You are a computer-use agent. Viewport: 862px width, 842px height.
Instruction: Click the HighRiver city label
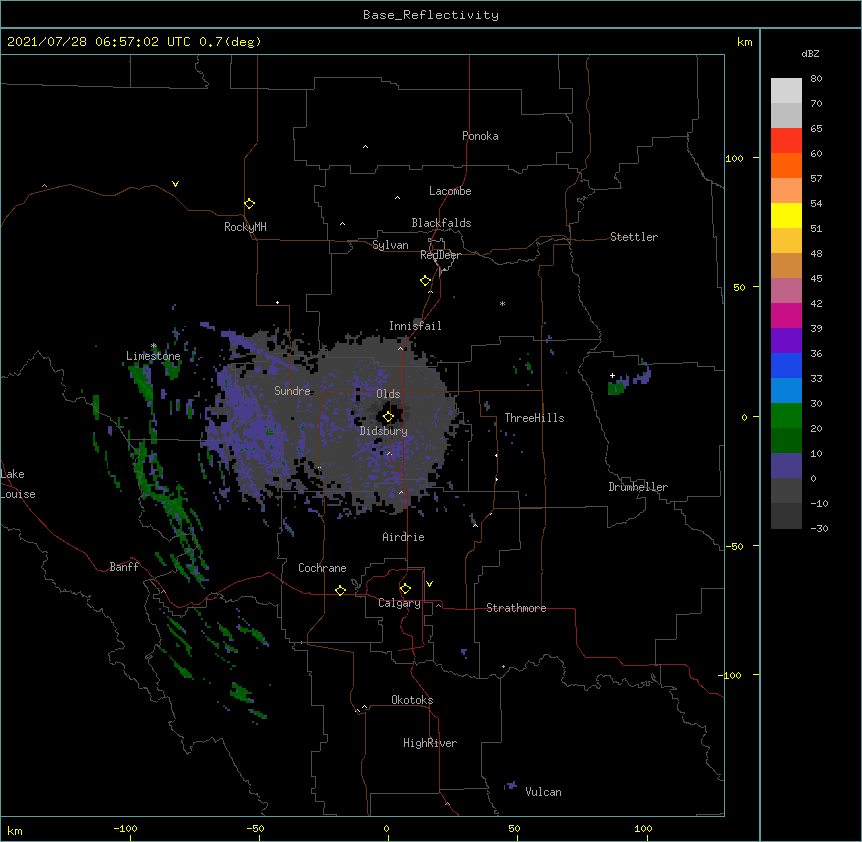(x=430, y=743)
